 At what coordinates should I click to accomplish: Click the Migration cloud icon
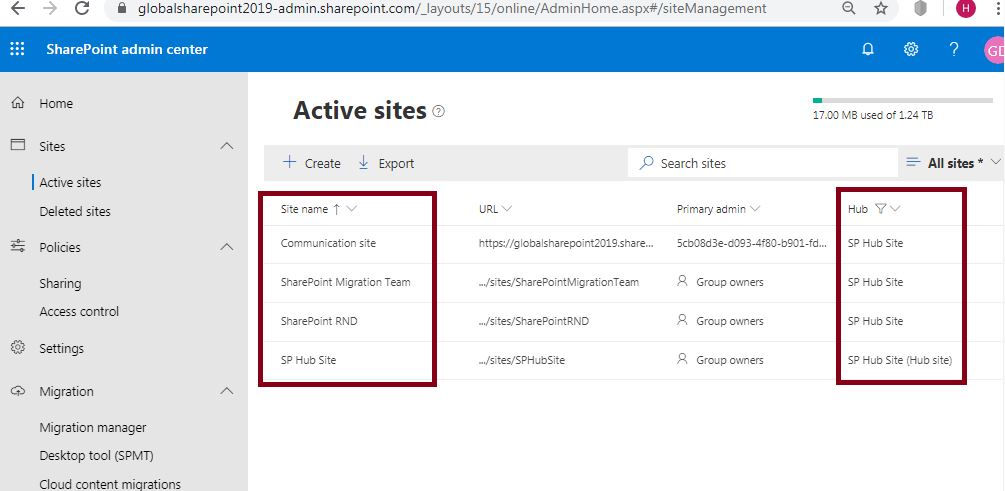[x=18, y=390]
